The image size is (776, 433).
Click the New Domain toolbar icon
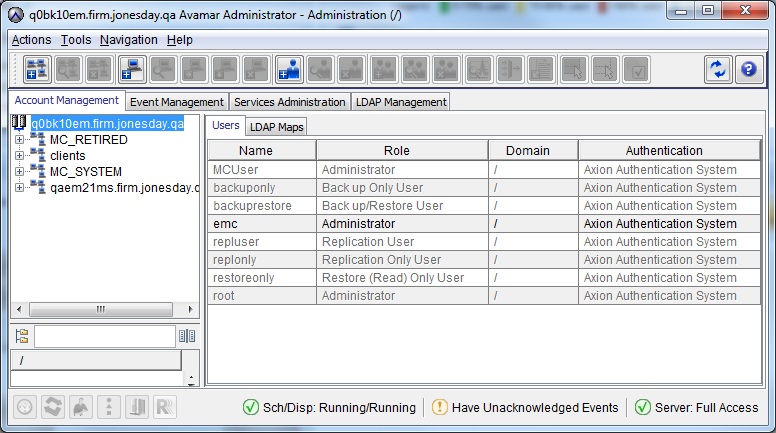point(37,69)
